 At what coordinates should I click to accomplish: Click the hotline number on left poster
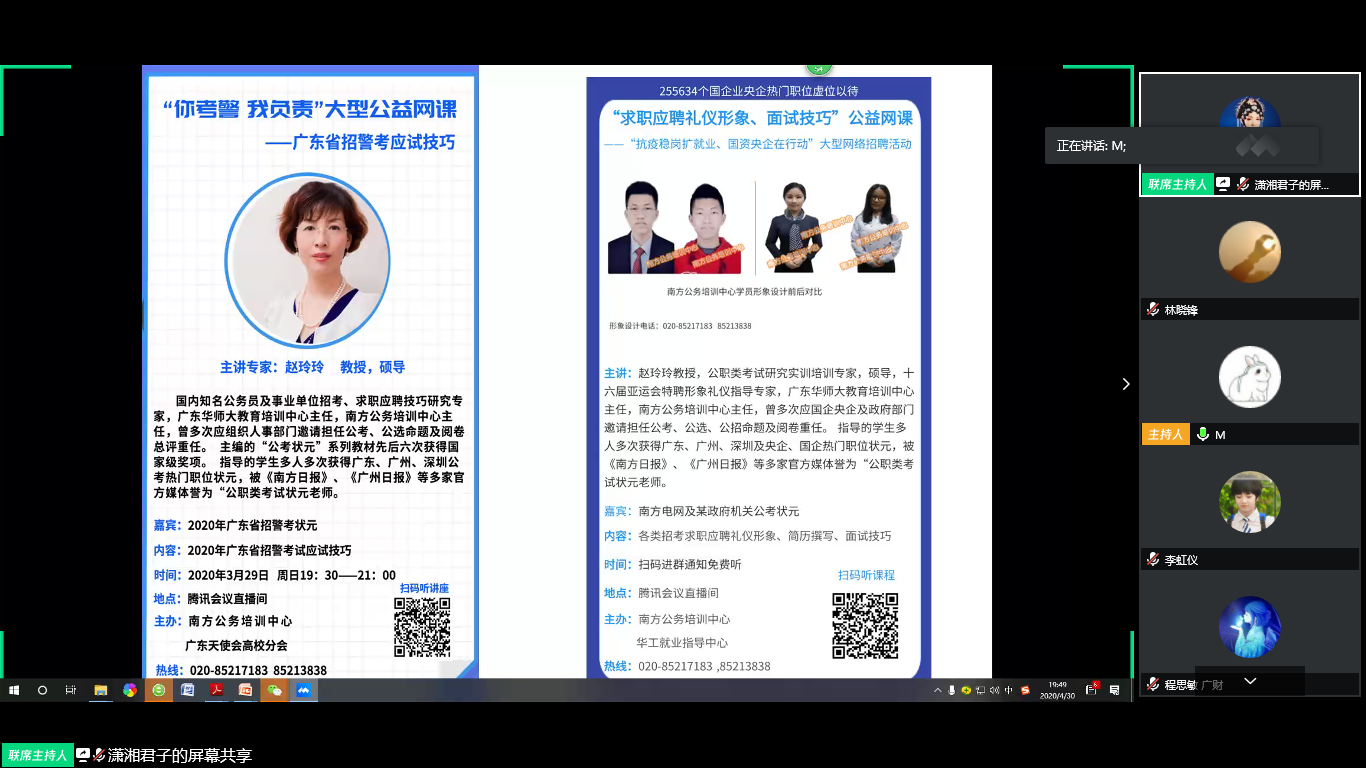pos(258,670)
